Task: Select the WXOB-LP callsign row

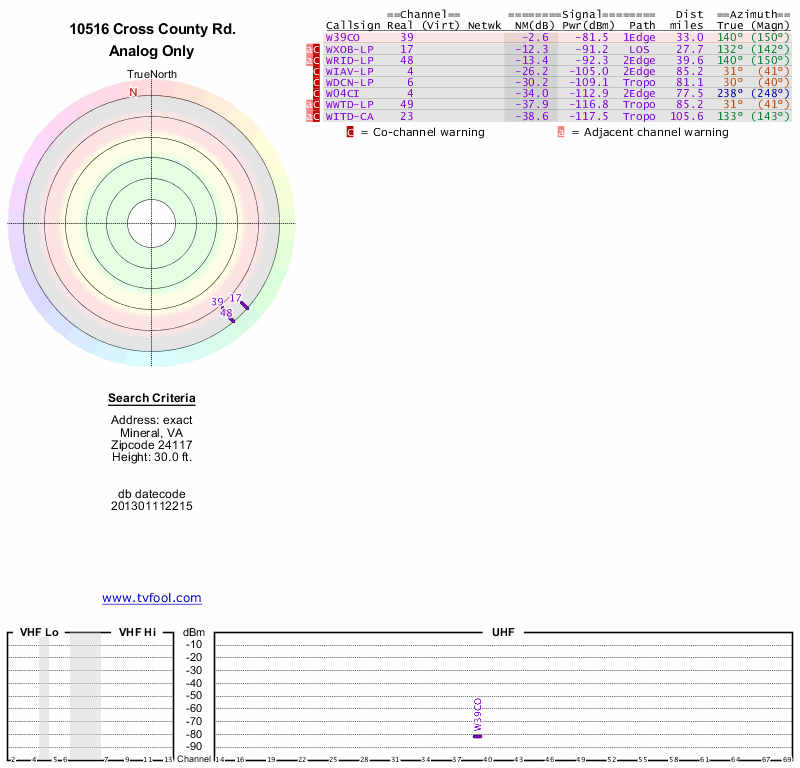Action: 350,49
